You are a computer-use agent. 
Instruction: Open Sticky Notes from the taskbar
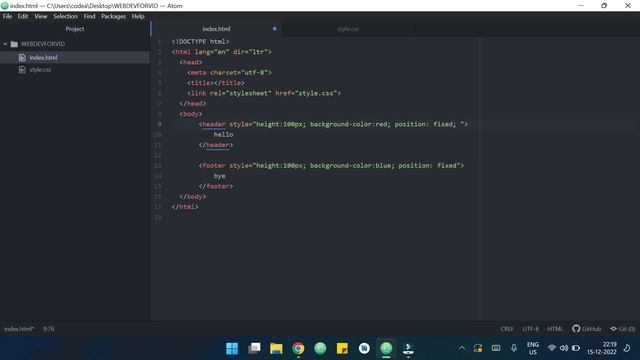click(x=342, y=348)
